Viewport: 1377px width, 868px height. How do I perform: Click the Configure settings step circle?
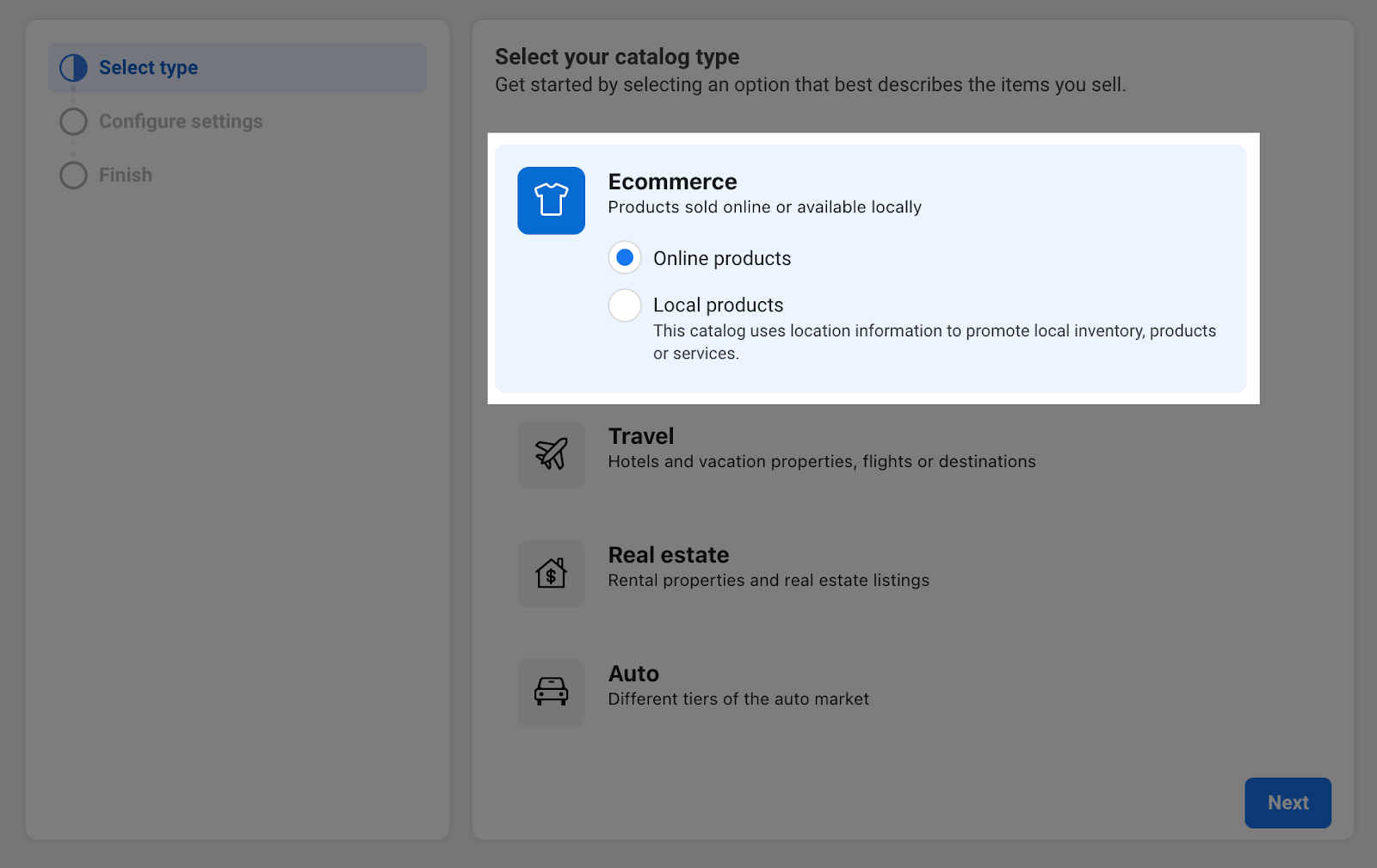[73, 121]
